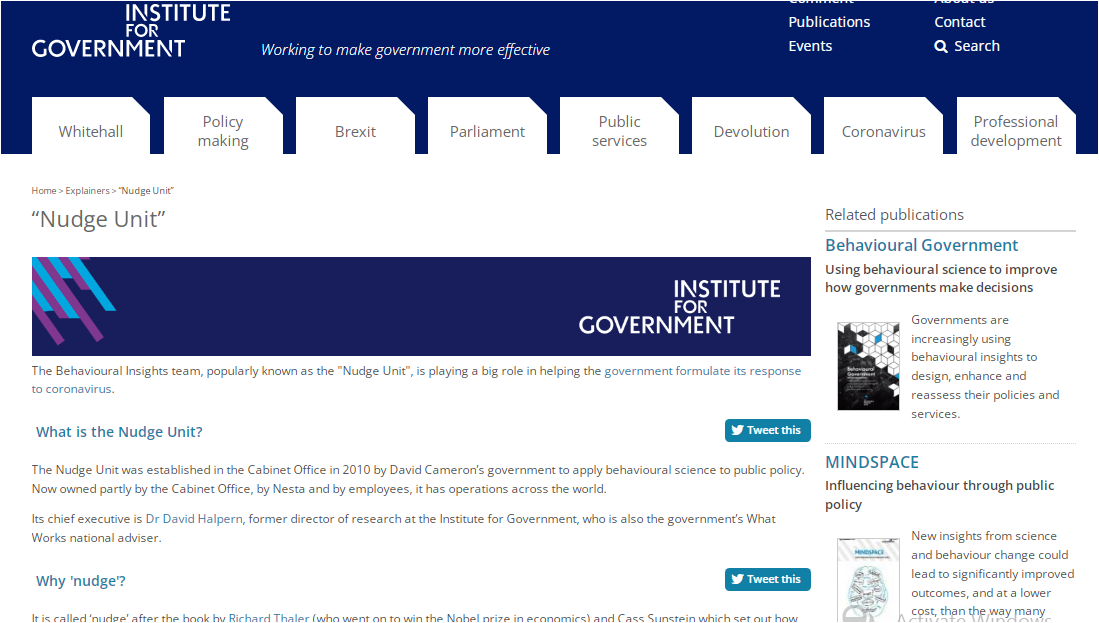Click the Home breadcrumb link
The height and width of the screenshot is (623, 1099).
[43, 191]
